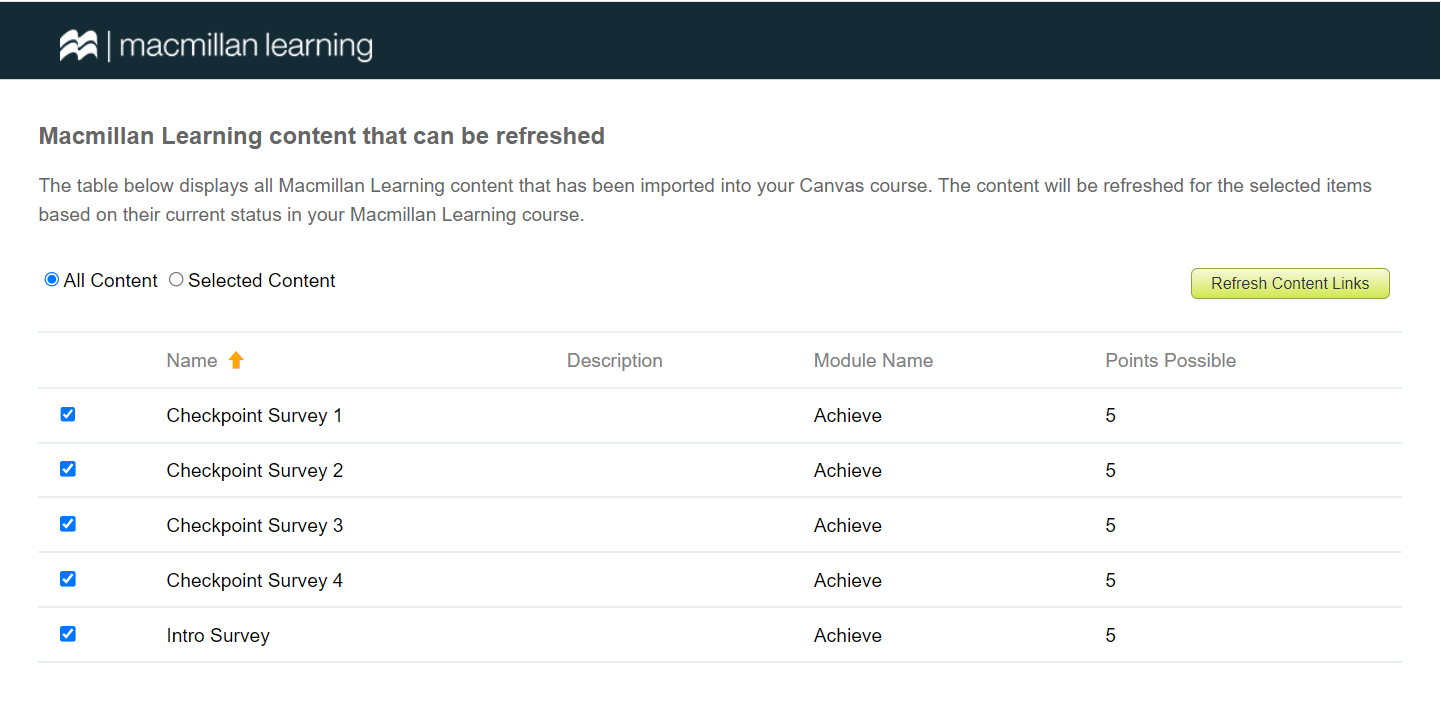
Task: Open the Intro Survey item
Action: coord(218,634)
